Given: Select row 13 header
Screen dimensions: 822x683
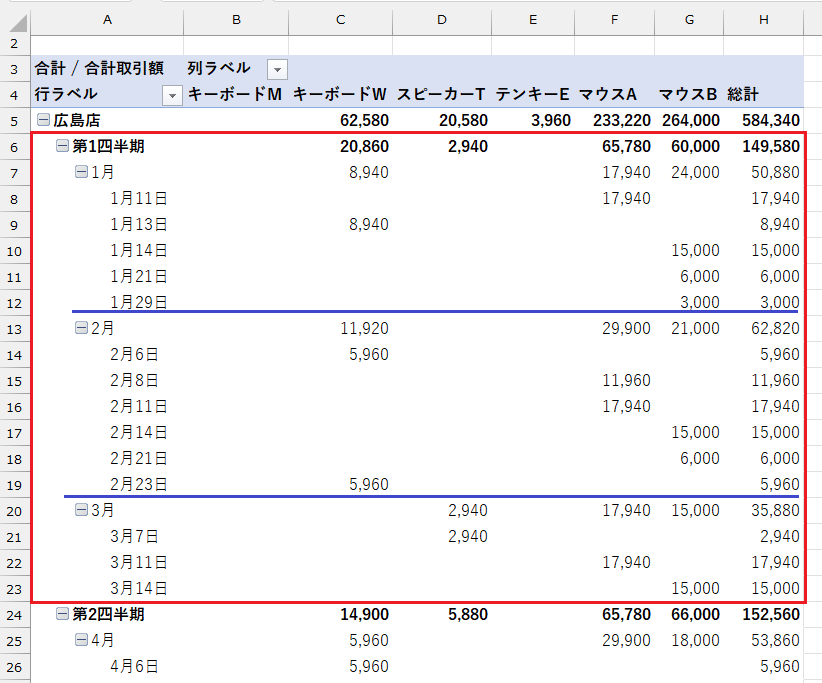Looking at the screenshot, I should tap(15, 329).
